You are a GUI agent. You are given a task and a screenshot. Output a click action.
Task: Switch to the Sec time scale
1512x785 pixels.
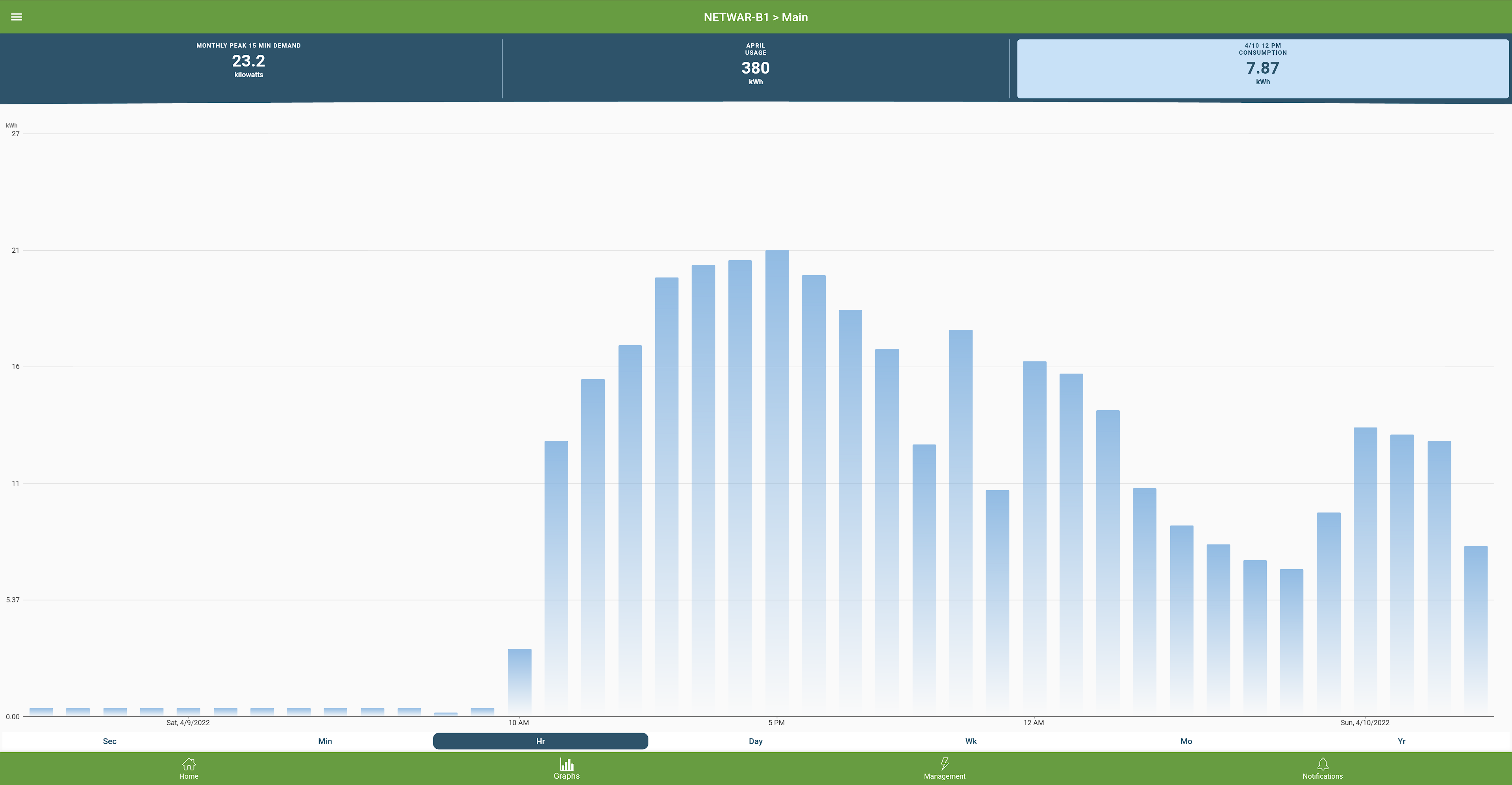pyautogui.click(x=110, y=741)
